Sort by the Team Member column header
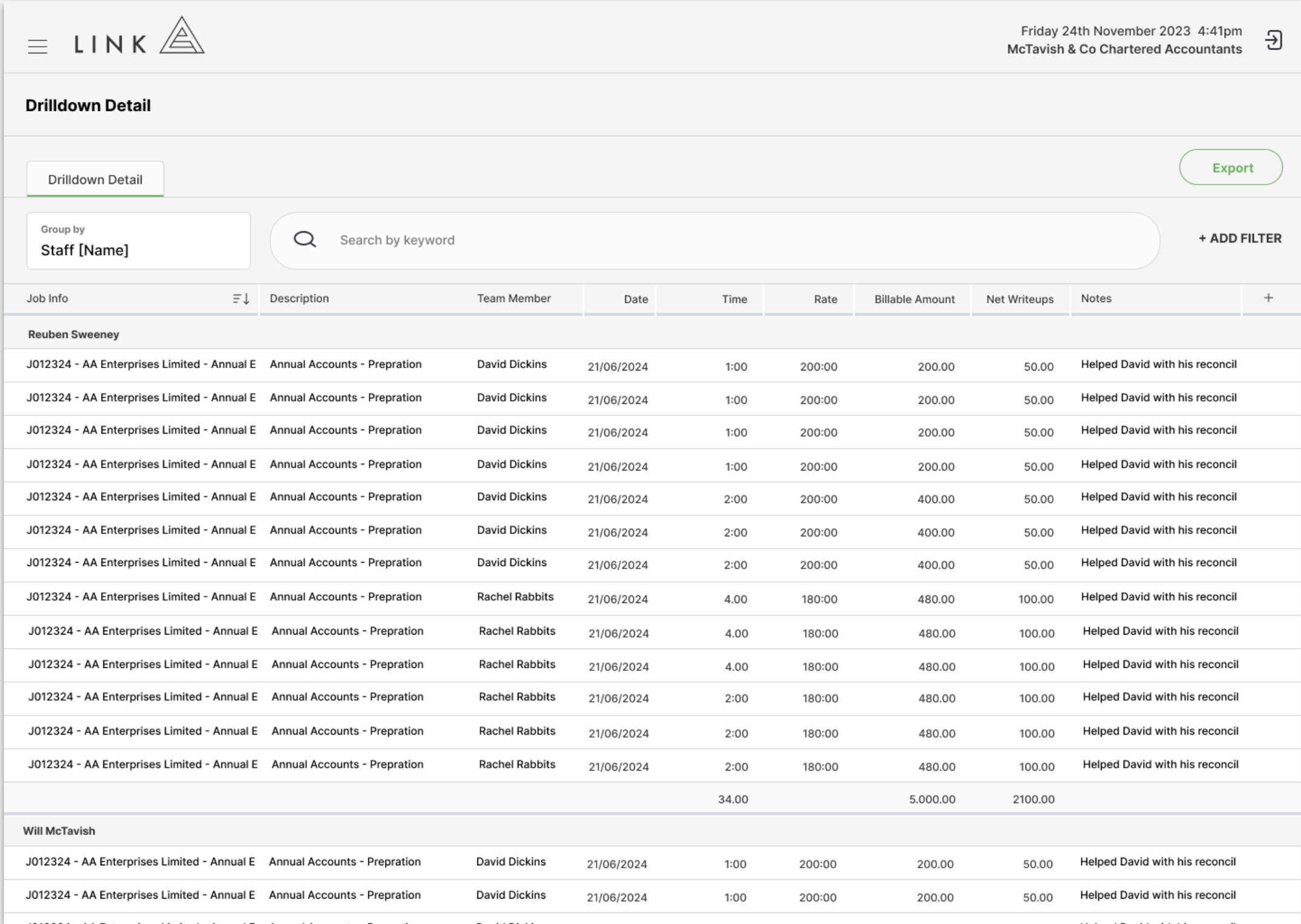The height and width of the screenshot is (924, 1301). click(514, 299)
